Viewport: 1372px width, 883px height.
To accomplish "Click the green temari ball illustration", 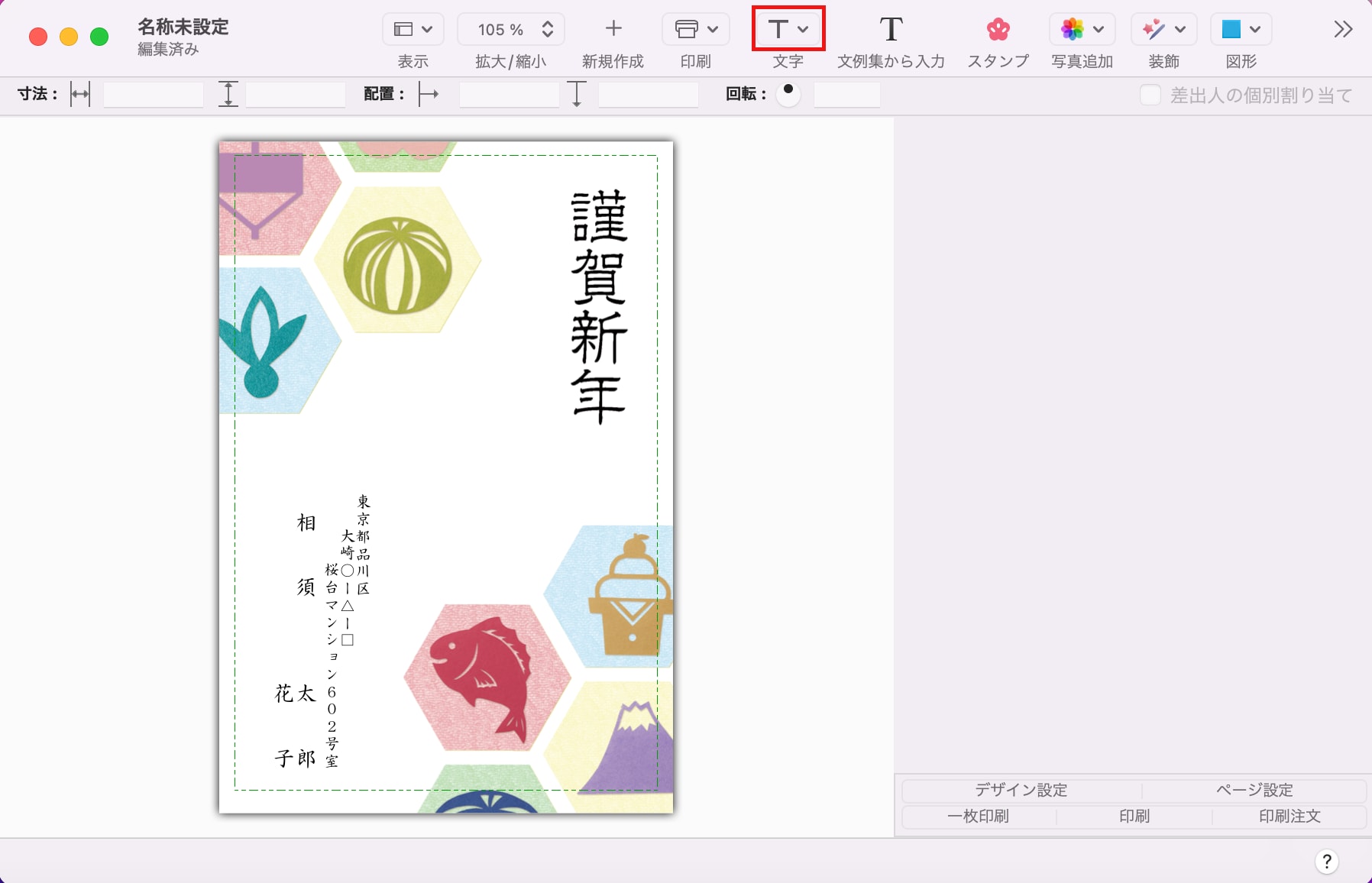I will [x=397, y=265].
